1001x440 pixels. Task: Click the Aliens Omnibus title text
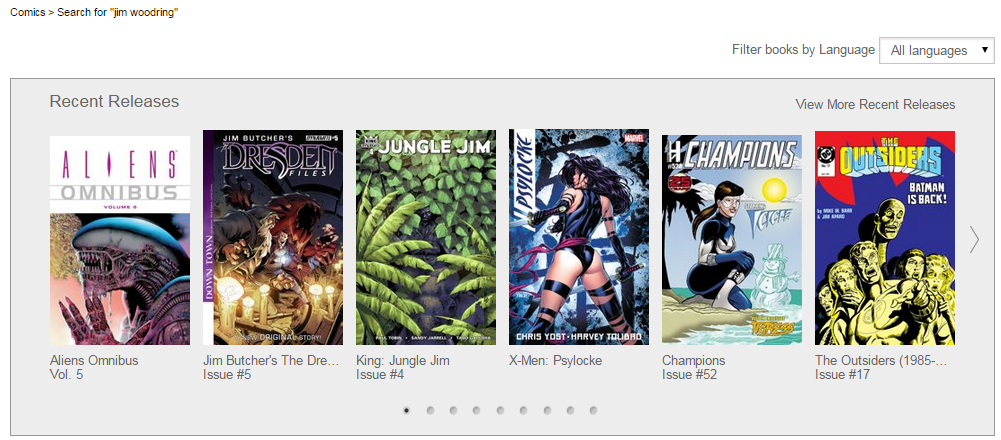tap(94, 360)
